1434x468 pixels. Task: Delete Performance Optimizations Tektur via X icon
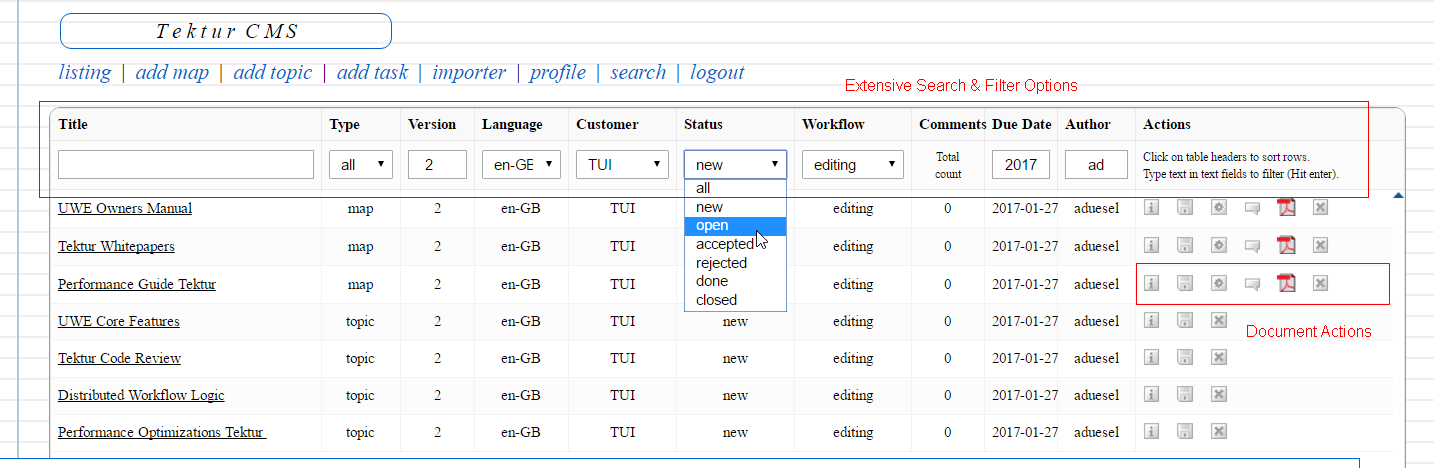coord(1218,432)
